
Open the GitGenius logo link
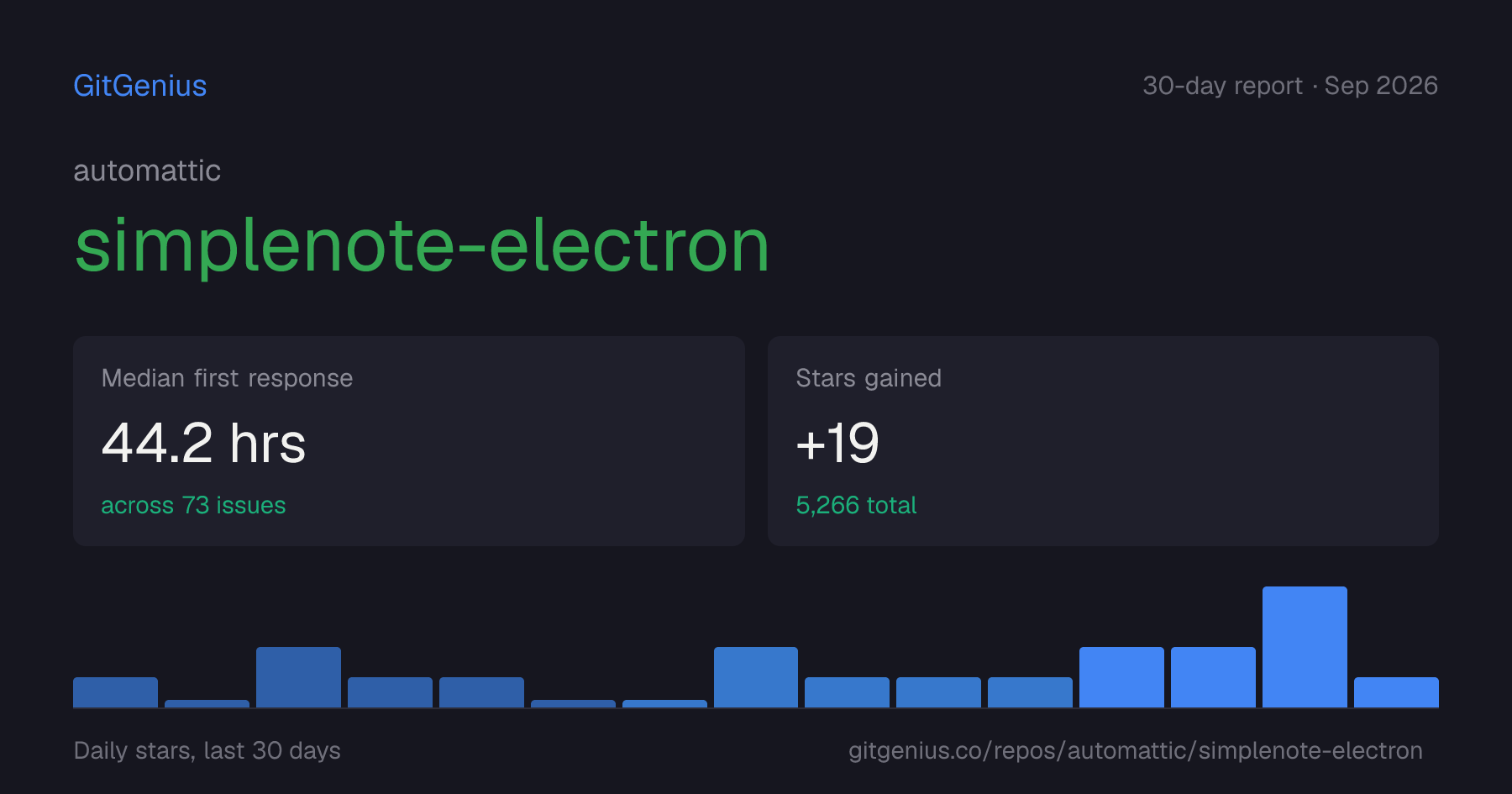click(139, 86)
